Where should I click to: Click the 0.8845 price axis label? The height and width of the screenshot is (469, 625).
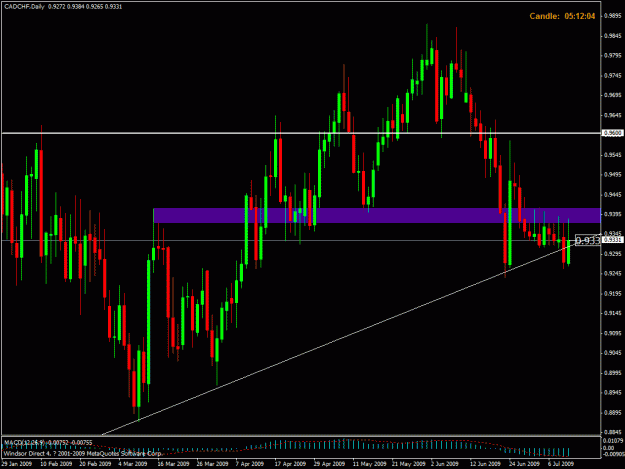tap(613, 432)
